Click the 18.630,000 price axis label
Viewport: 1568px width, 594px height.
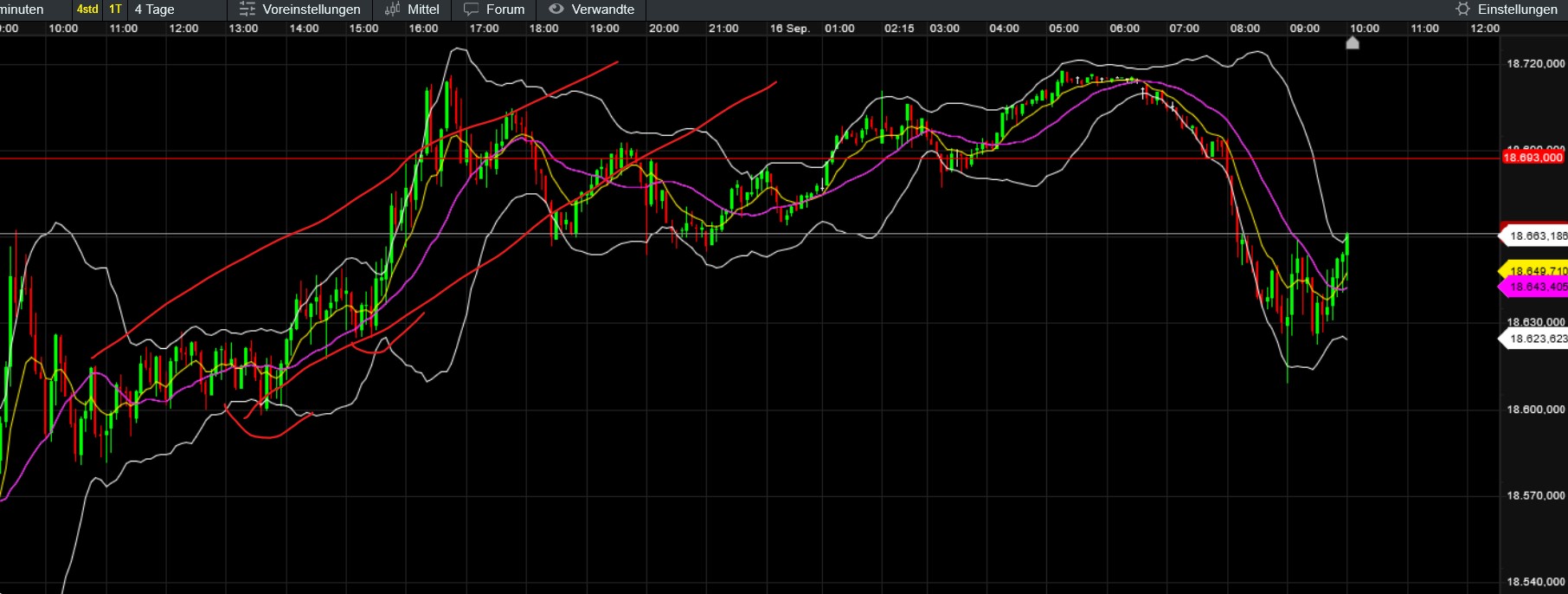pos(1536,322)
